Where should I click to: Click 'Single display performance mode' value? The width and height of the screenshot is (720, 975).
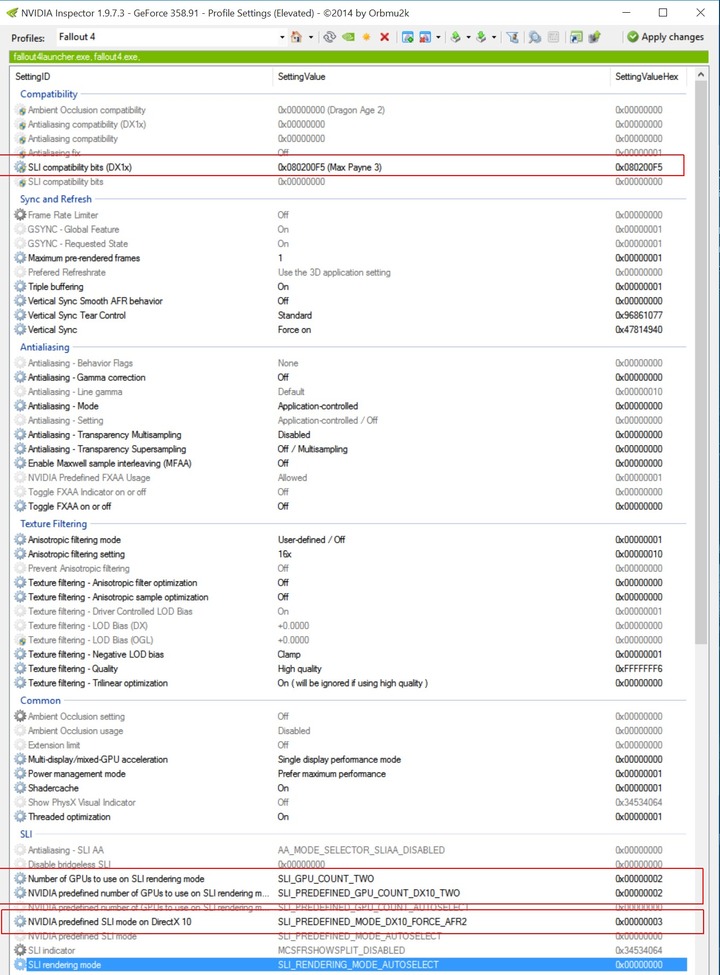click(x=339, y=759)
